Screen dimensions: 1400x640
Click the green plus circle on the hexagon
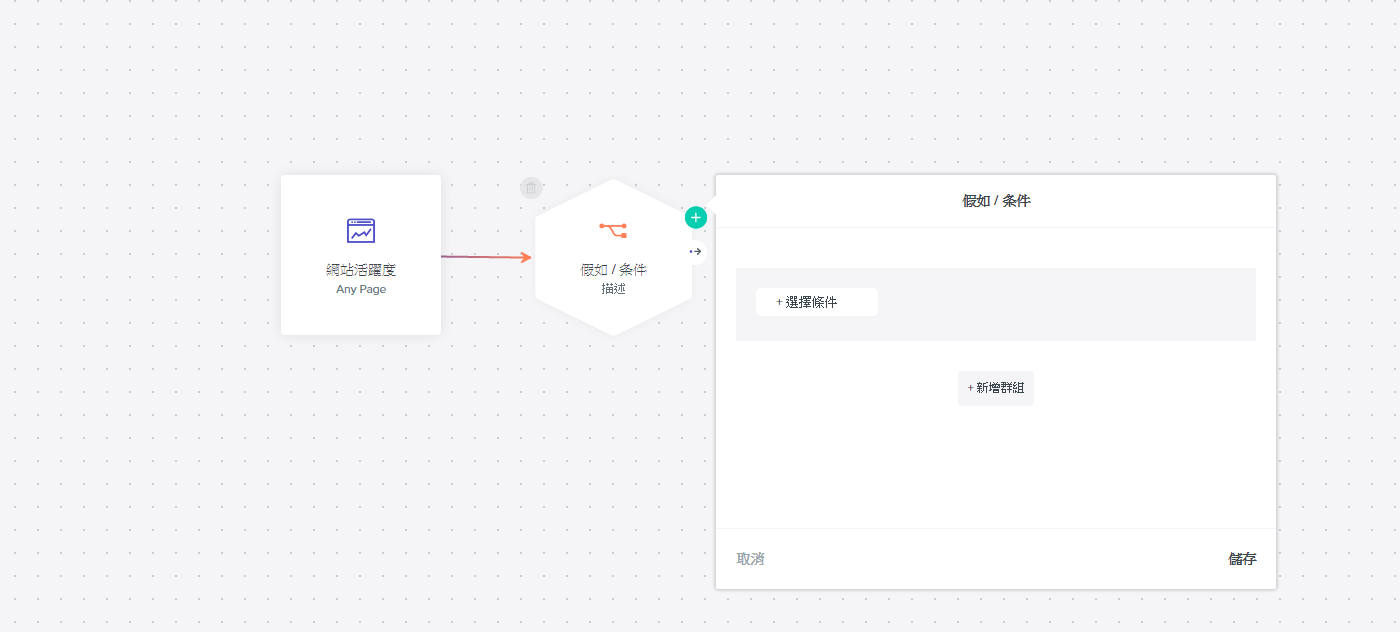[x=696, y=217]
